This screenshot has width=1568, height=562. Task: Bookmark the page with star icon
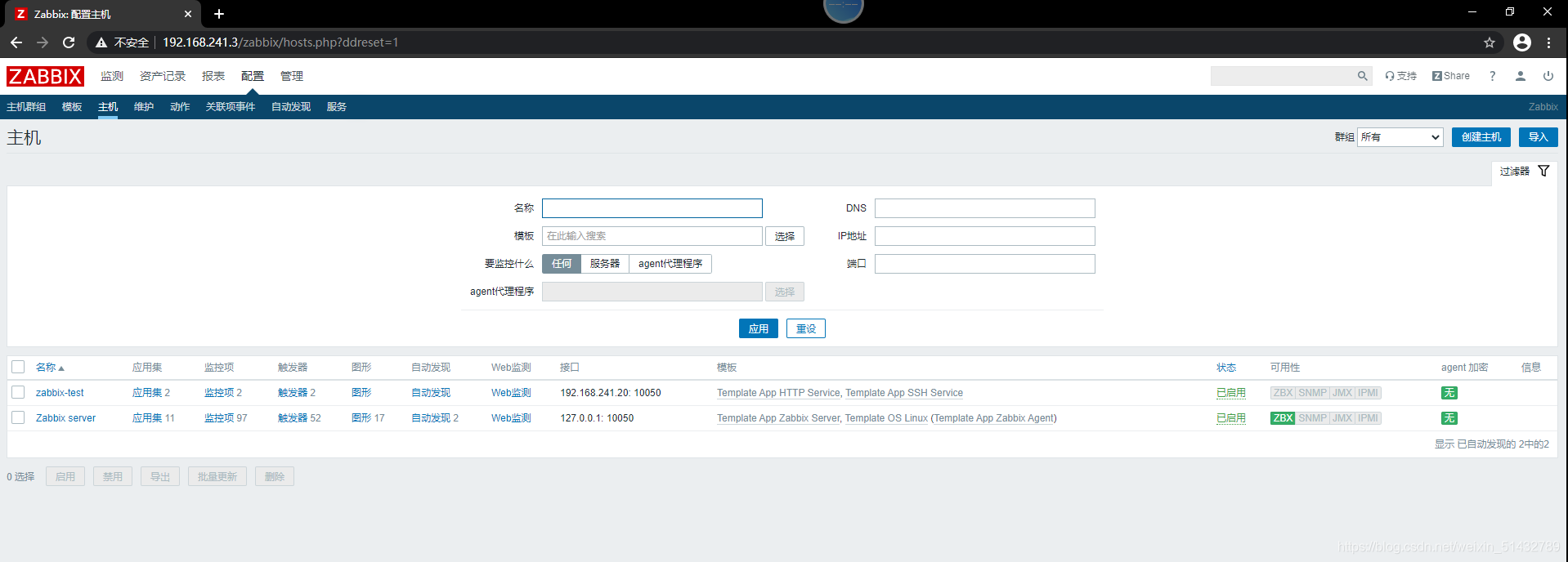(x=1489, y=42)
